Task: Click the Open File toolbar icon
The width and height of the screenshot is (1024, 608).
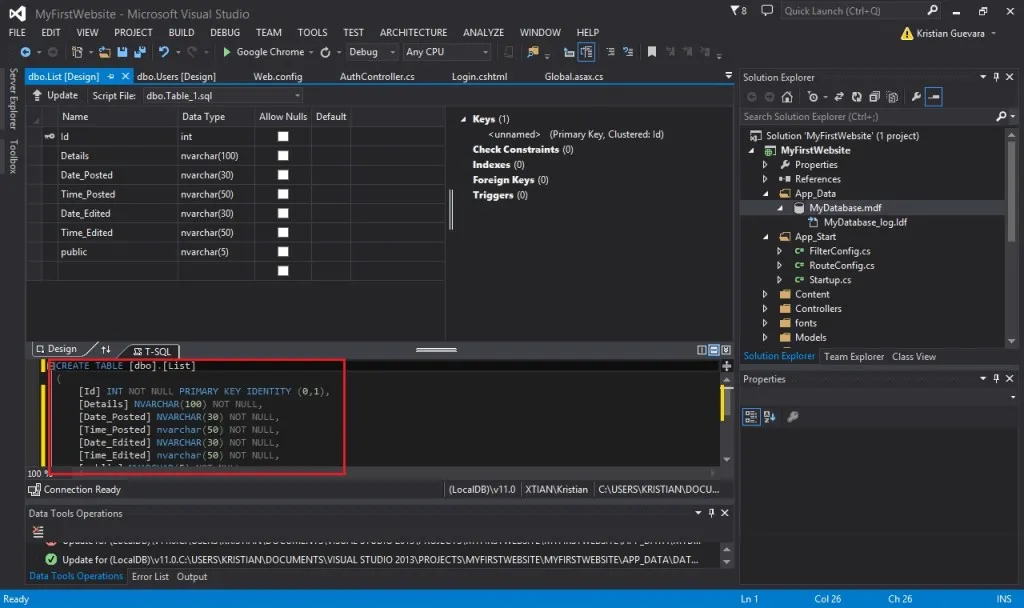Action: pyautogui.click(x=104, y=52)
